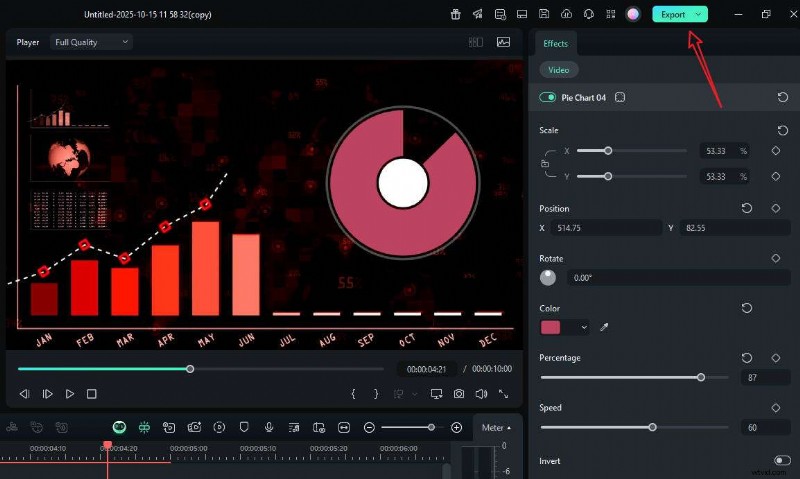Image resolution: width=800 pixels, height=479 pixels.
Task: Click the Export button
Action: tap(673, 14)
